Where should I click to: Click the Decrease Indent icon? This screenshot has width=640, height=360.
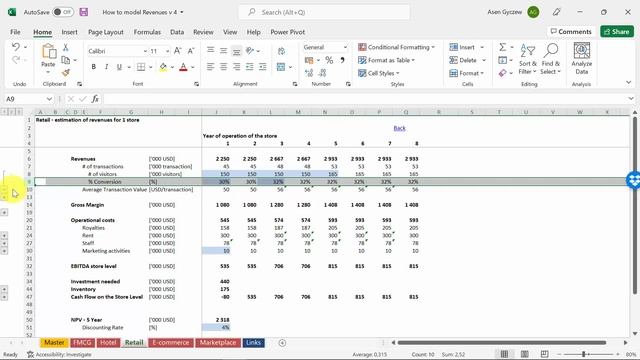[249, 67]
